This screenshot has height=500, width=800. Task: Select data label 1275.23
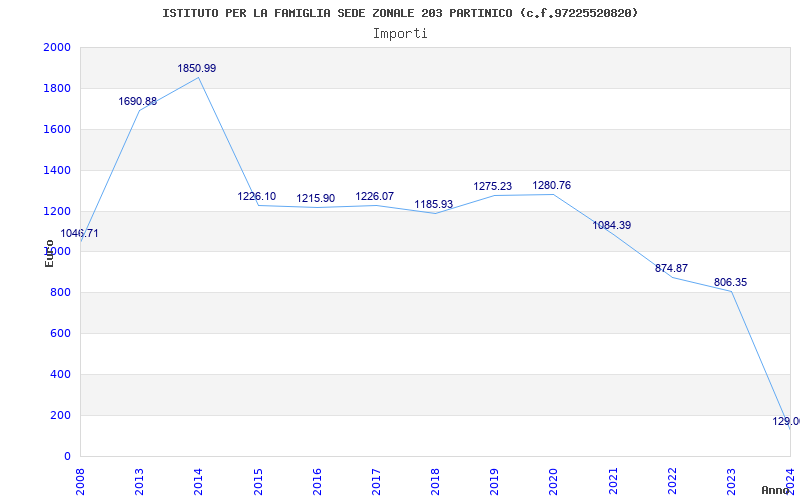click(493, 187)
